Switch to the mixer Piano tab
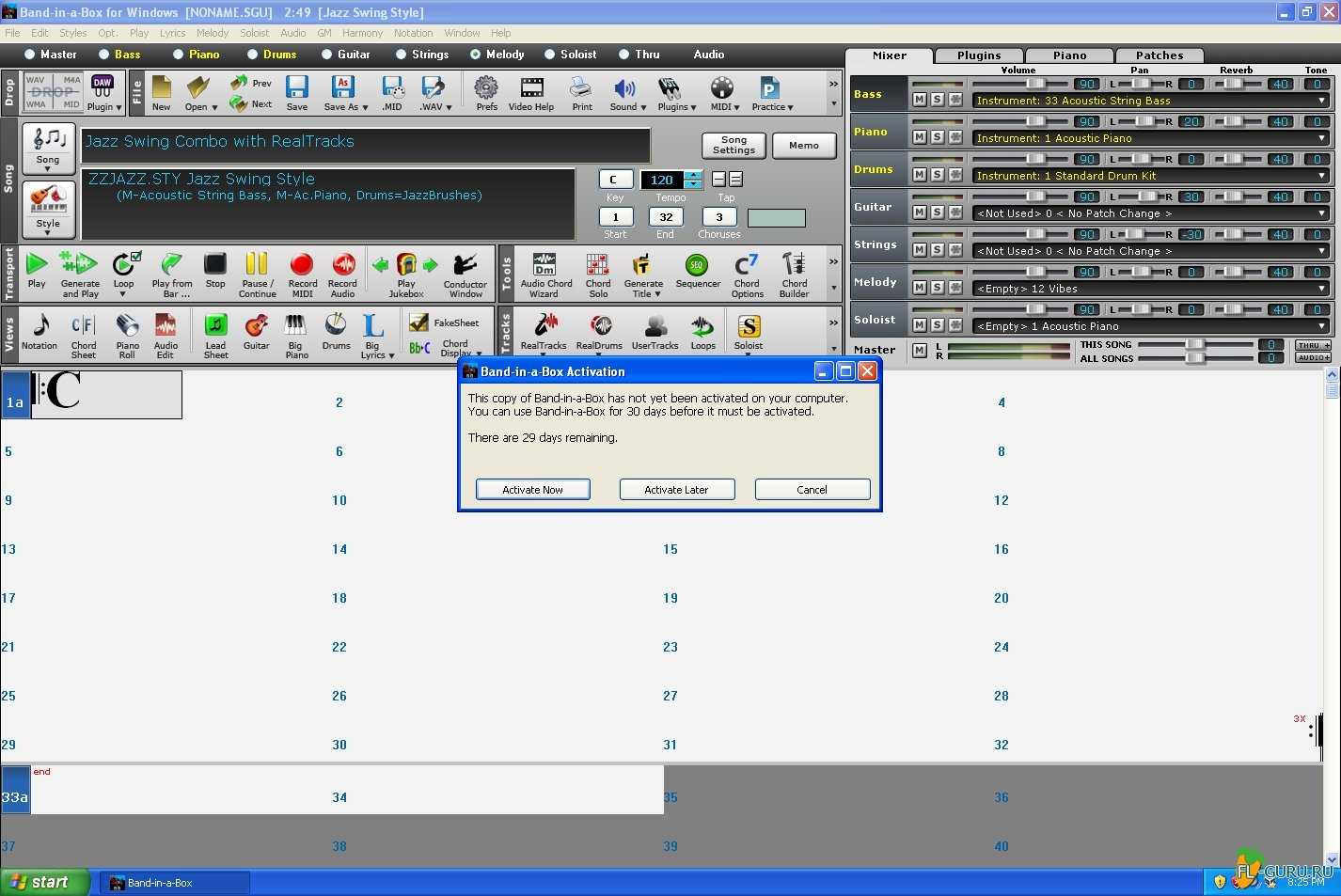The image size is (1341, 896). point(1069,55)
